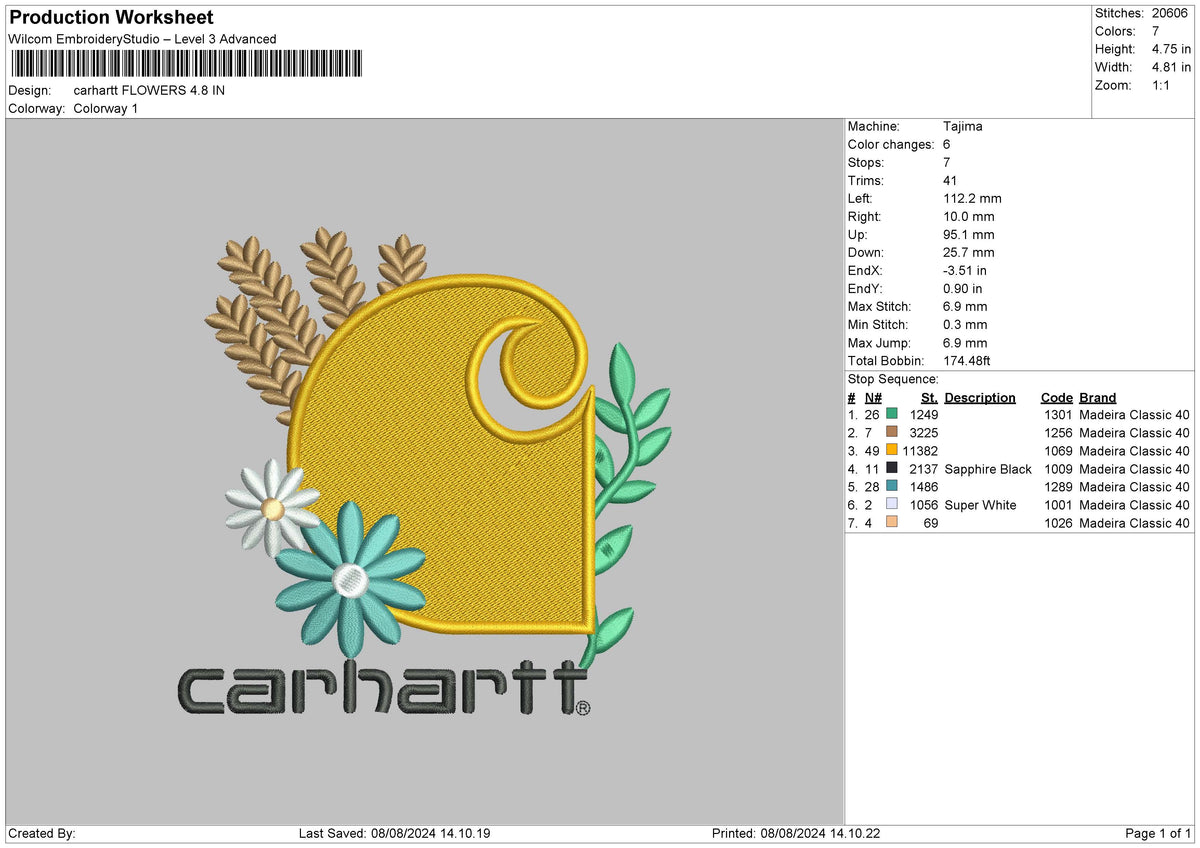Click the Created By footer label
The width and height of the screenshot is (1200, 848).
pyautogui.click(x=42, y=833)
